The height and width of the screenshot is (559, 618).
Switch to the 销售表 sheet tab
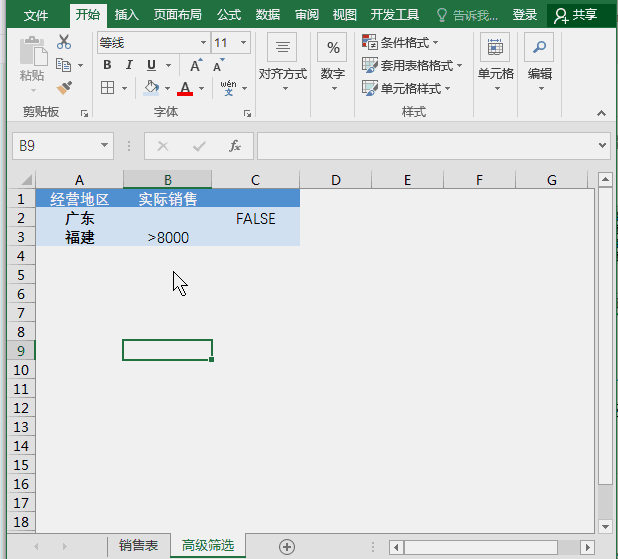138,546
